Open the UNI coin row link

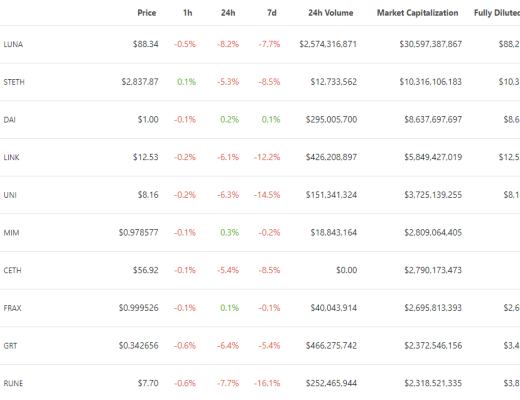coord(10,195)
